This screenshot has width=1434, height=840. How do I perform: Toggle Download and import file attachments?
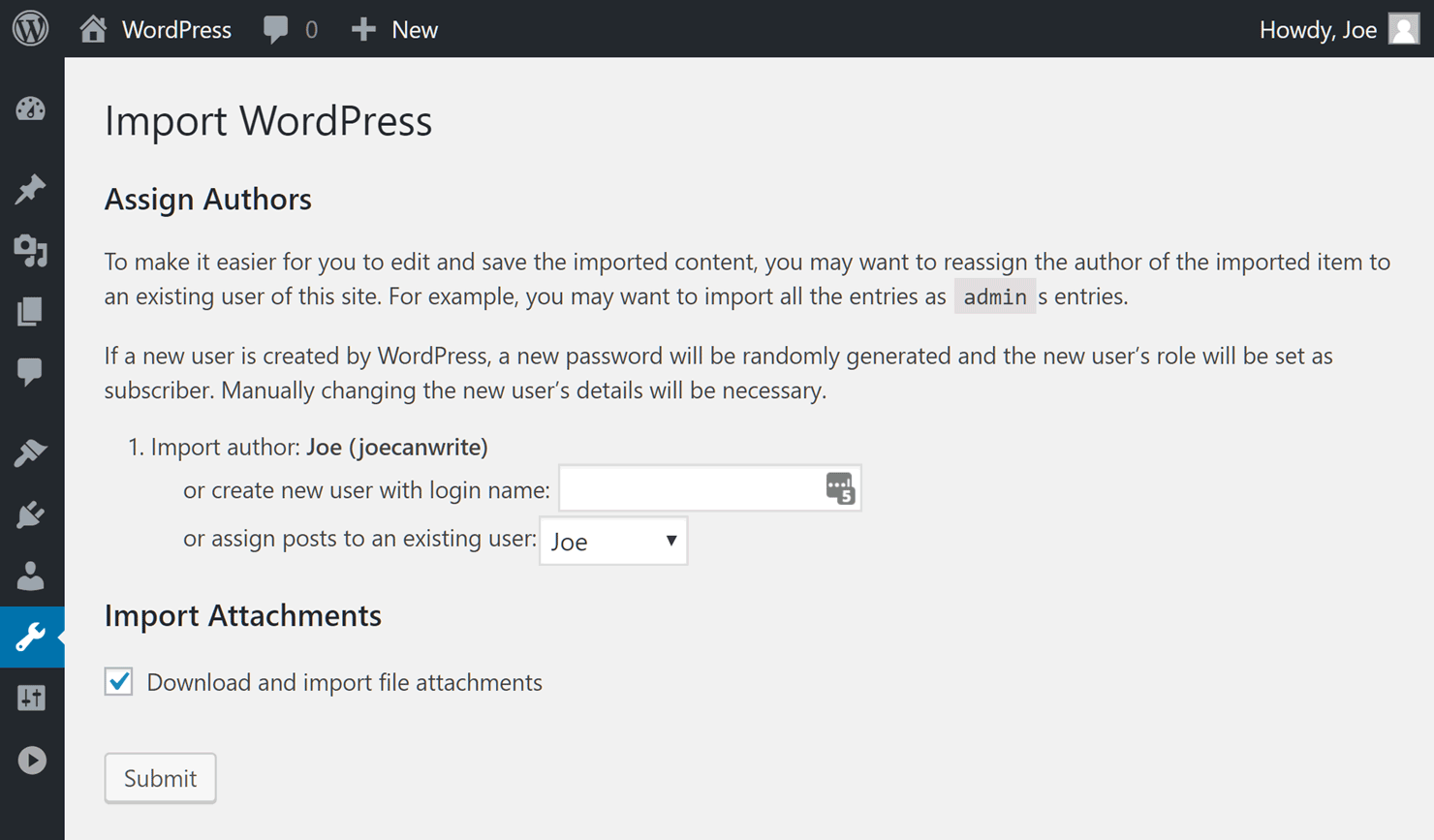(x=119, y=682)
